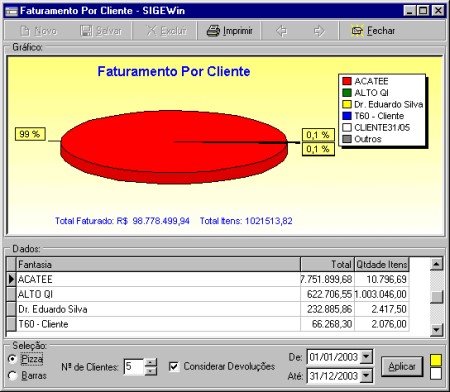Pick the white background color swatch
This screenshot has width=450, height=392.
(x=436, y=374)
